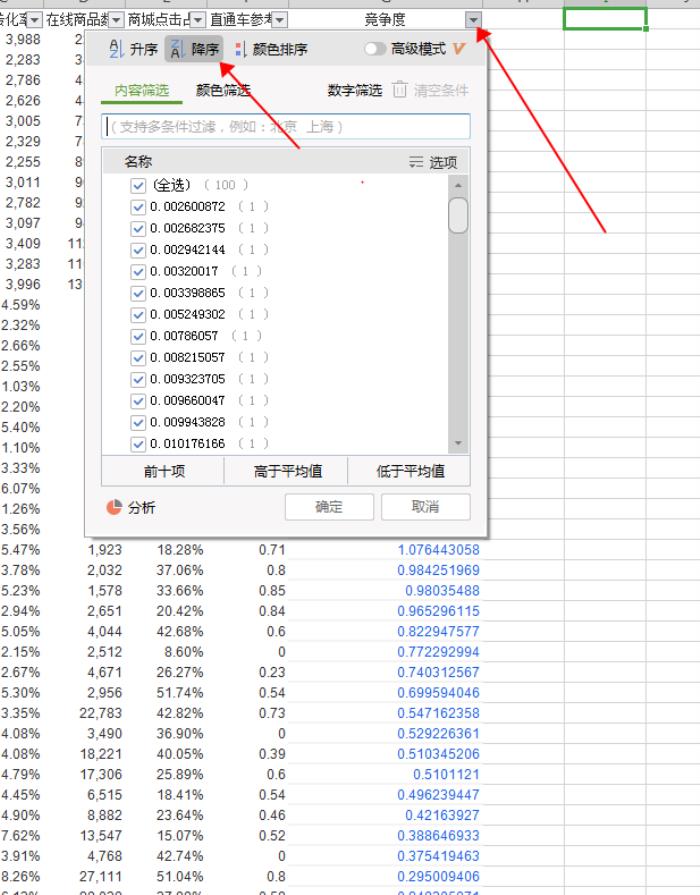Open the 竞争度 column filter dropdown
Viewport: 700px width, 895px height.
[x=473, y=20]
